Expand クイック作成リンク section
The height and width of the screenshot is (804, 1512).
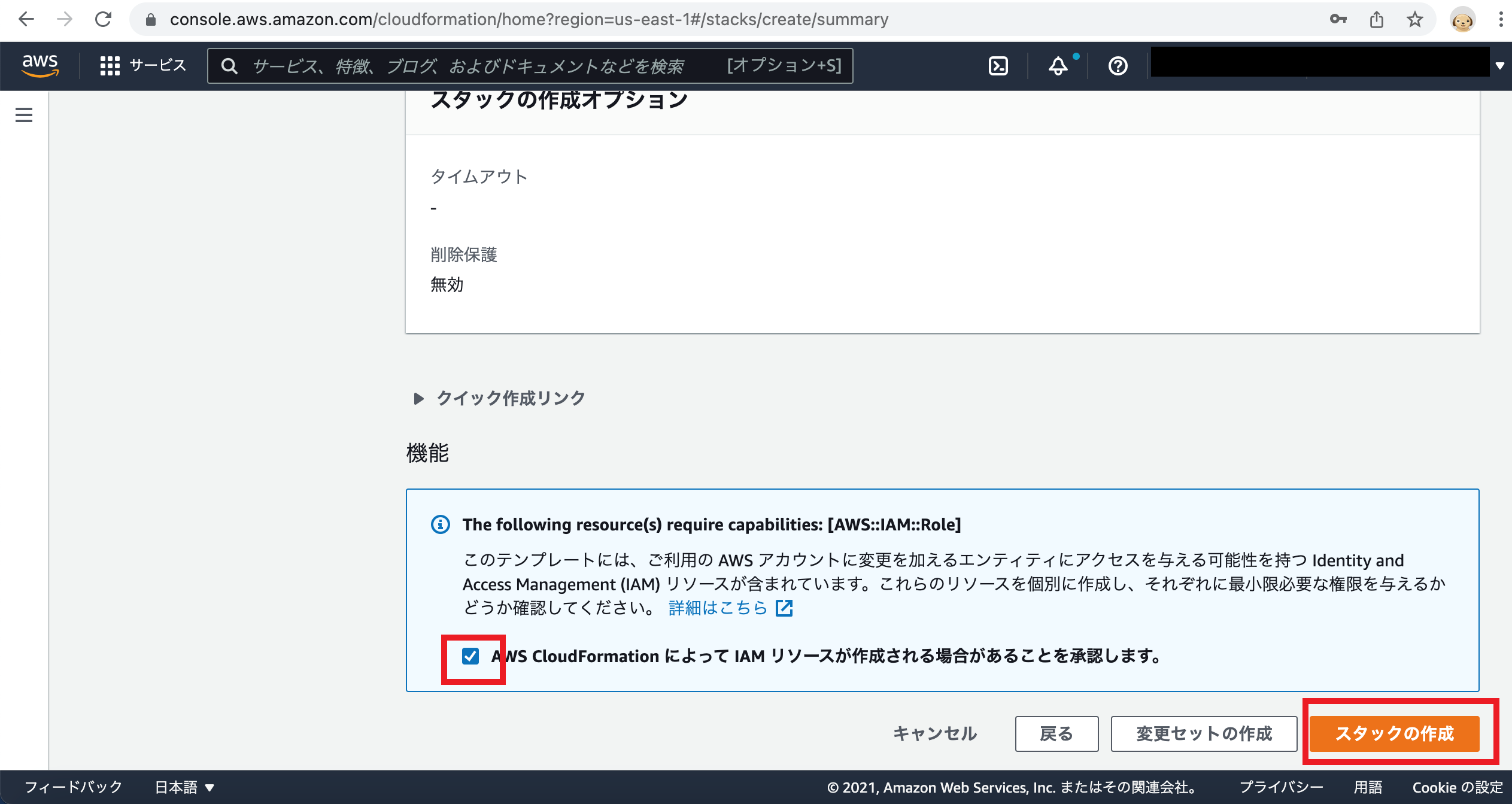tap(500, 398)
